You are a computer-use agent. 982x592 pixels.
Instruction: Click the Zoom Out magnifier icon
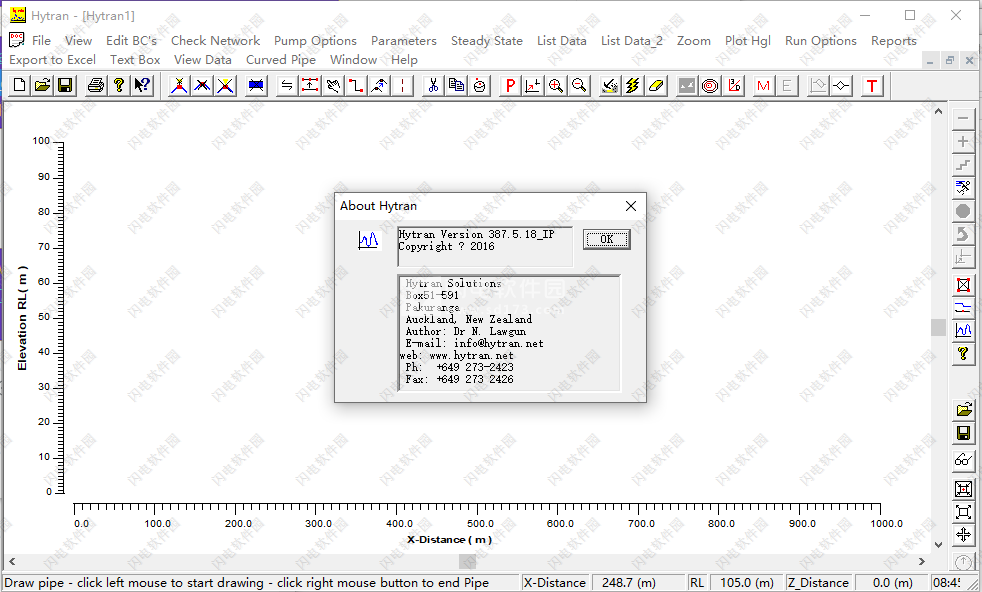pos(579,85)
